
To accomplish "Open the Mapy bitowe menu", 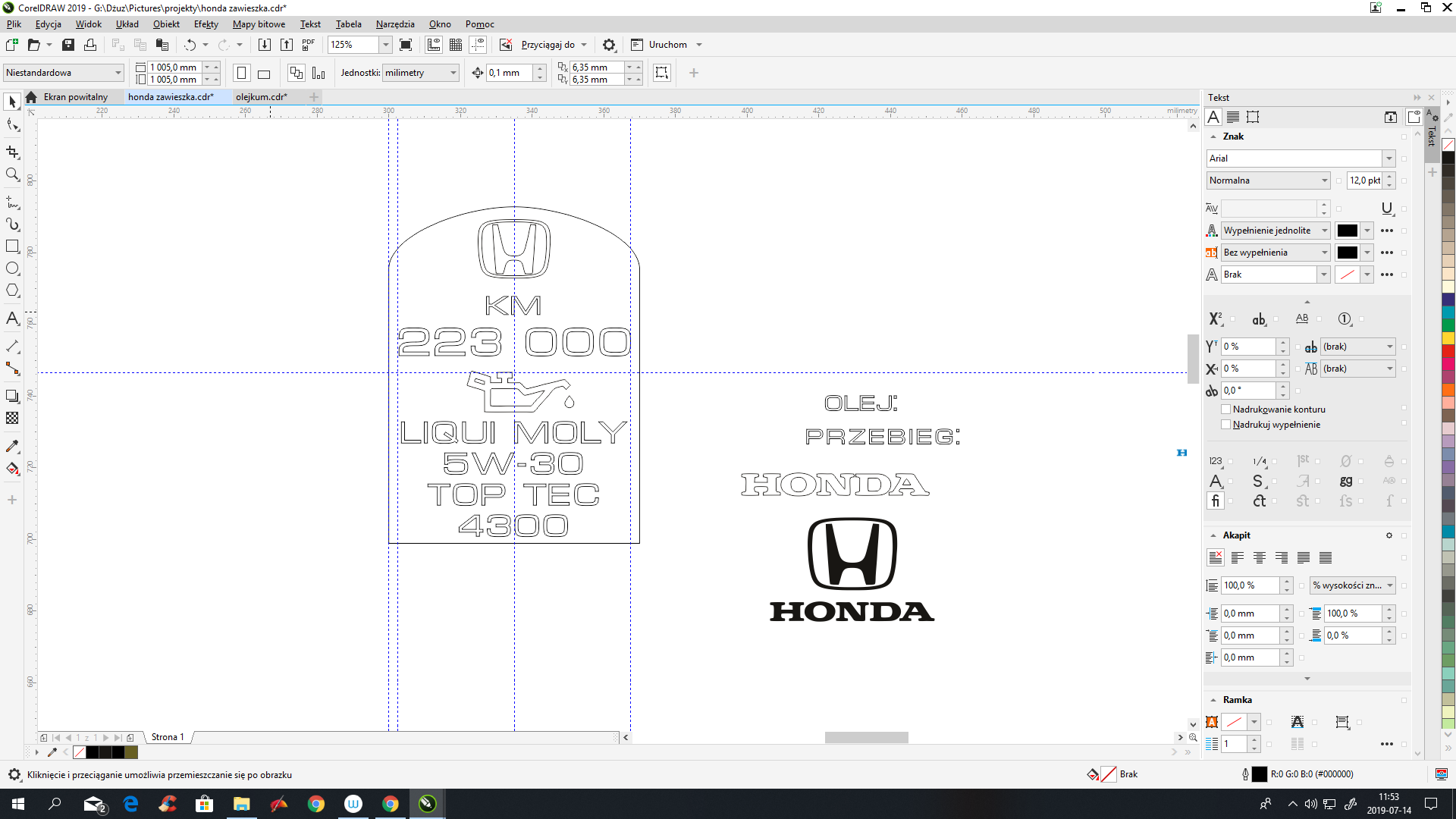I will click(259, 24).
